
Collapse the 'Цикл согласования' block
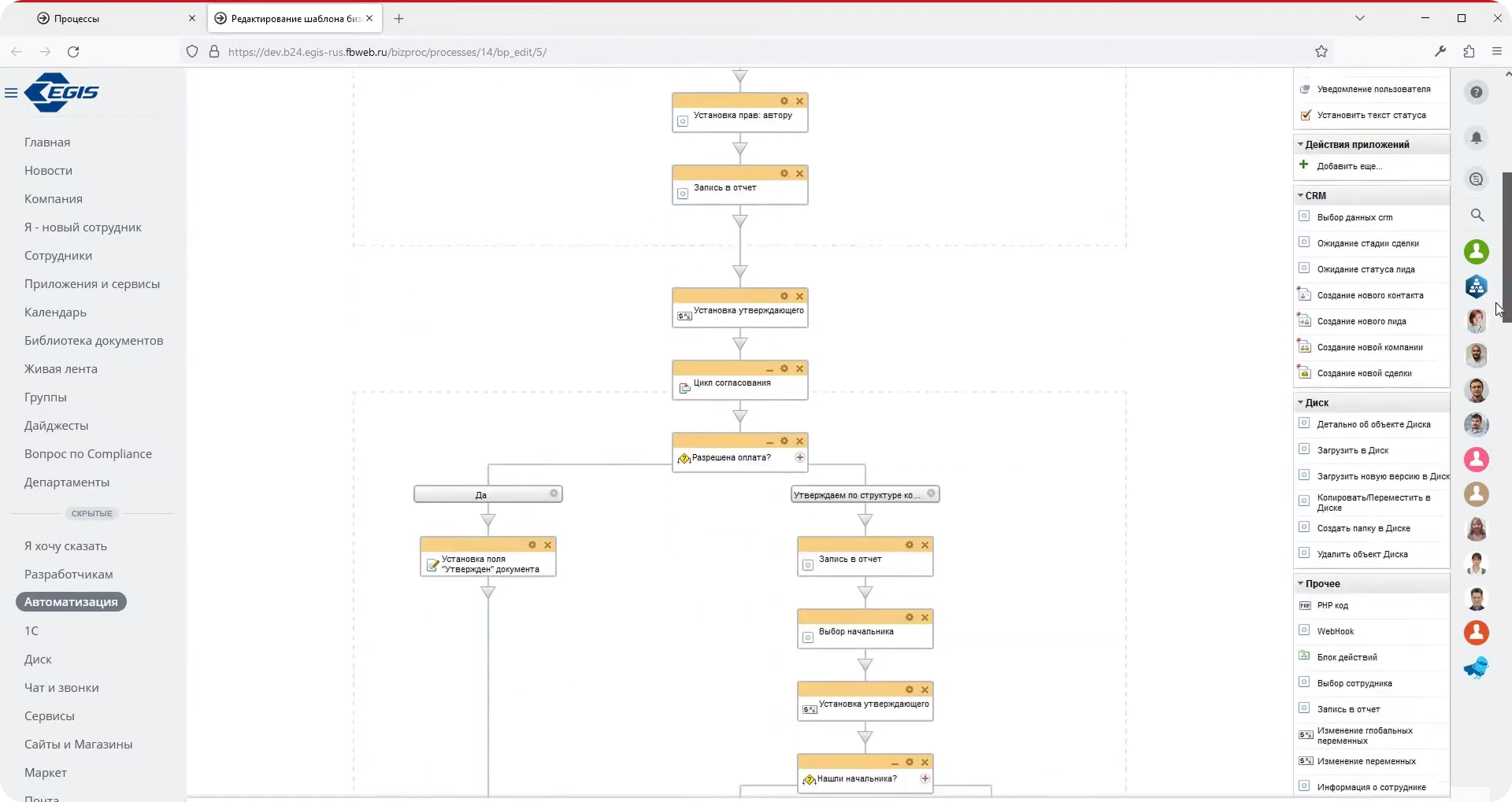(769, 369)
